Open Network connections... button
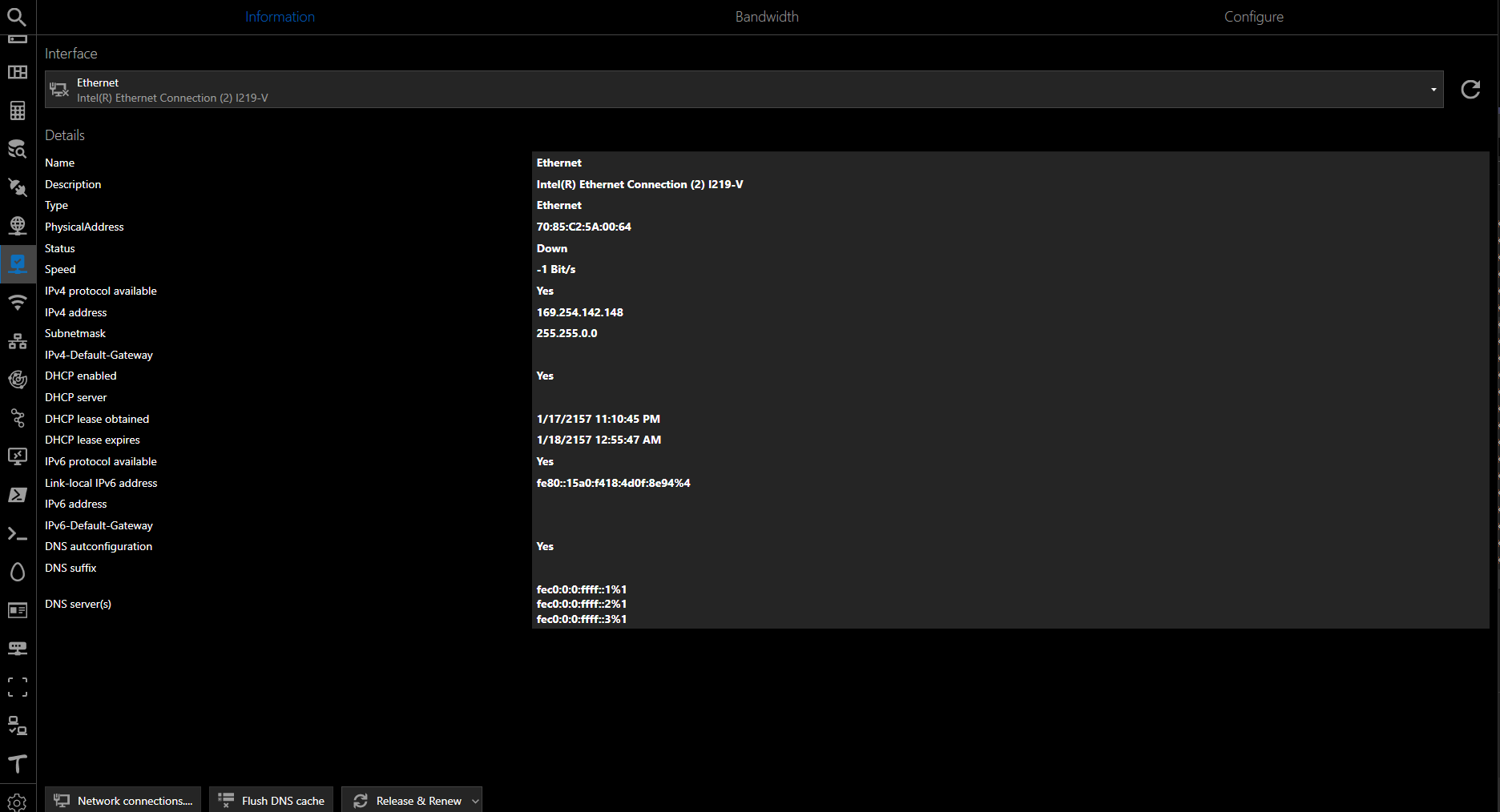1500x812 pixels. [123, 801]
